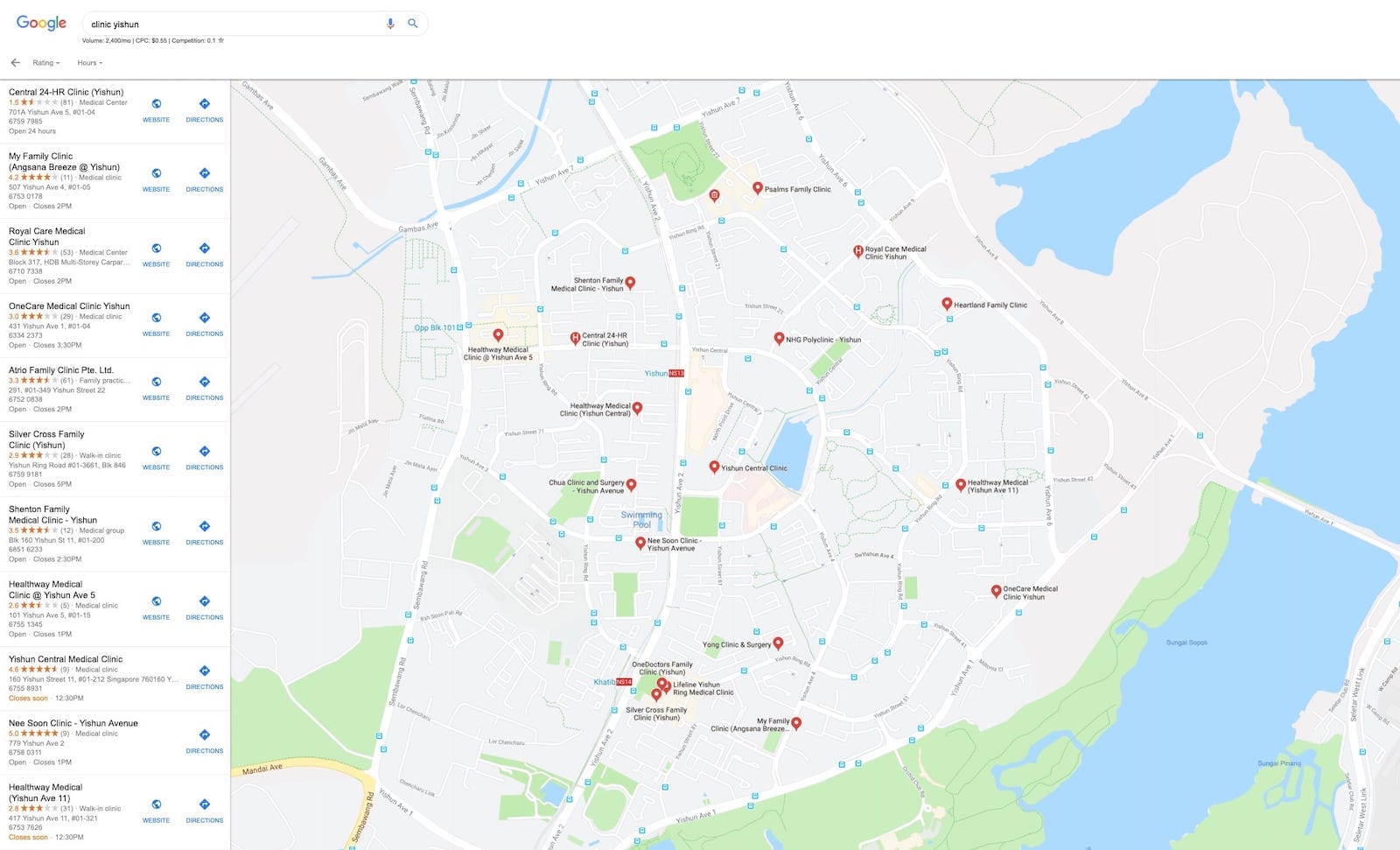
Task: Click the OneCare Medical Clinic Yishun map pin
Action: coord(996,591)
